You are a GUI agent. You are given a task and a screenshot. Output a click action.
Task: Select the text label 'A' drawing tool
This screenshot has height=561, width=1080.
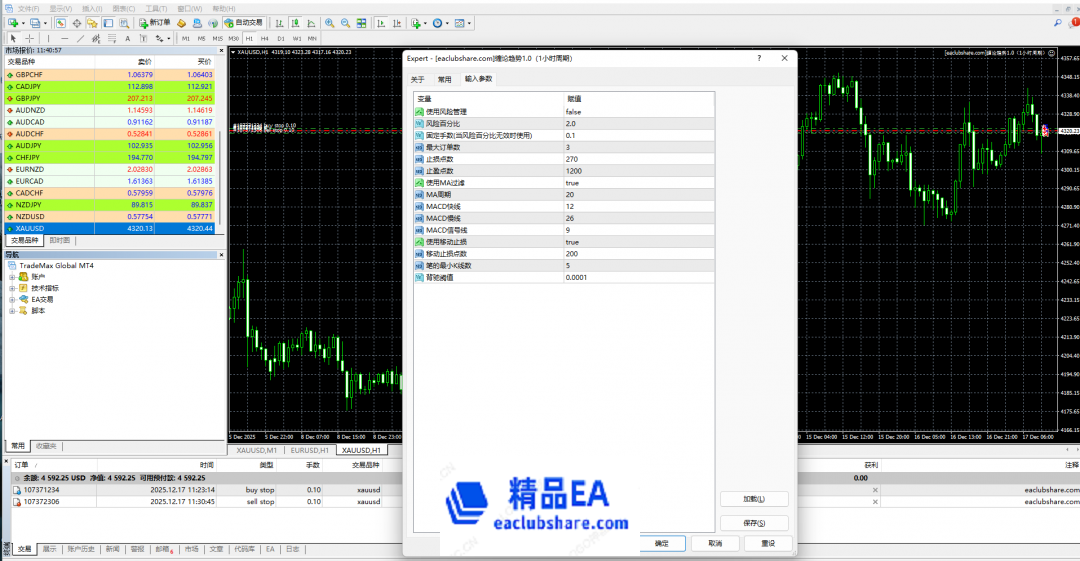coord(127,38)
